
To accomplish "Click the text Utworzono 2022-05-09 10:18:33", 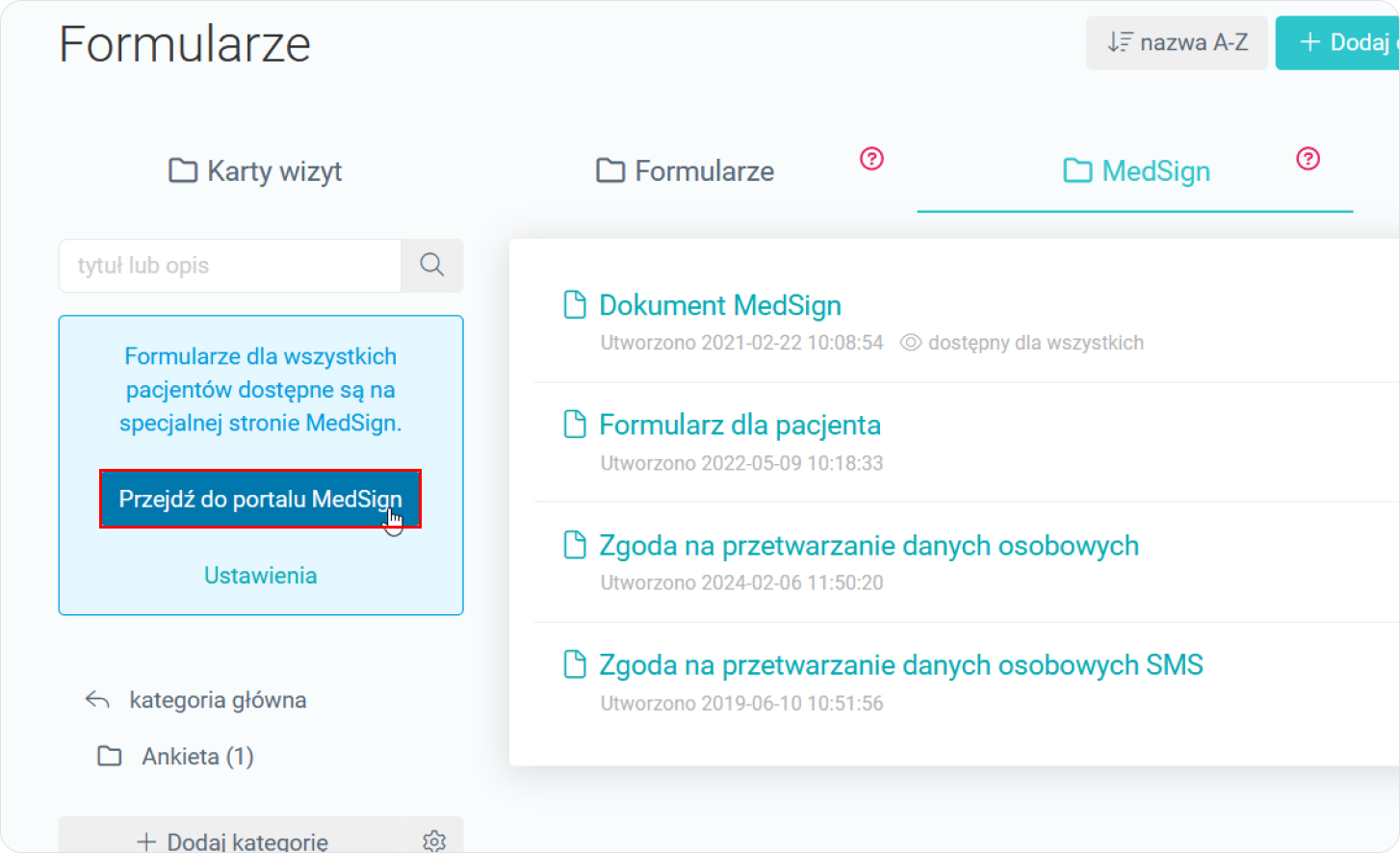I will click(741, 463).
